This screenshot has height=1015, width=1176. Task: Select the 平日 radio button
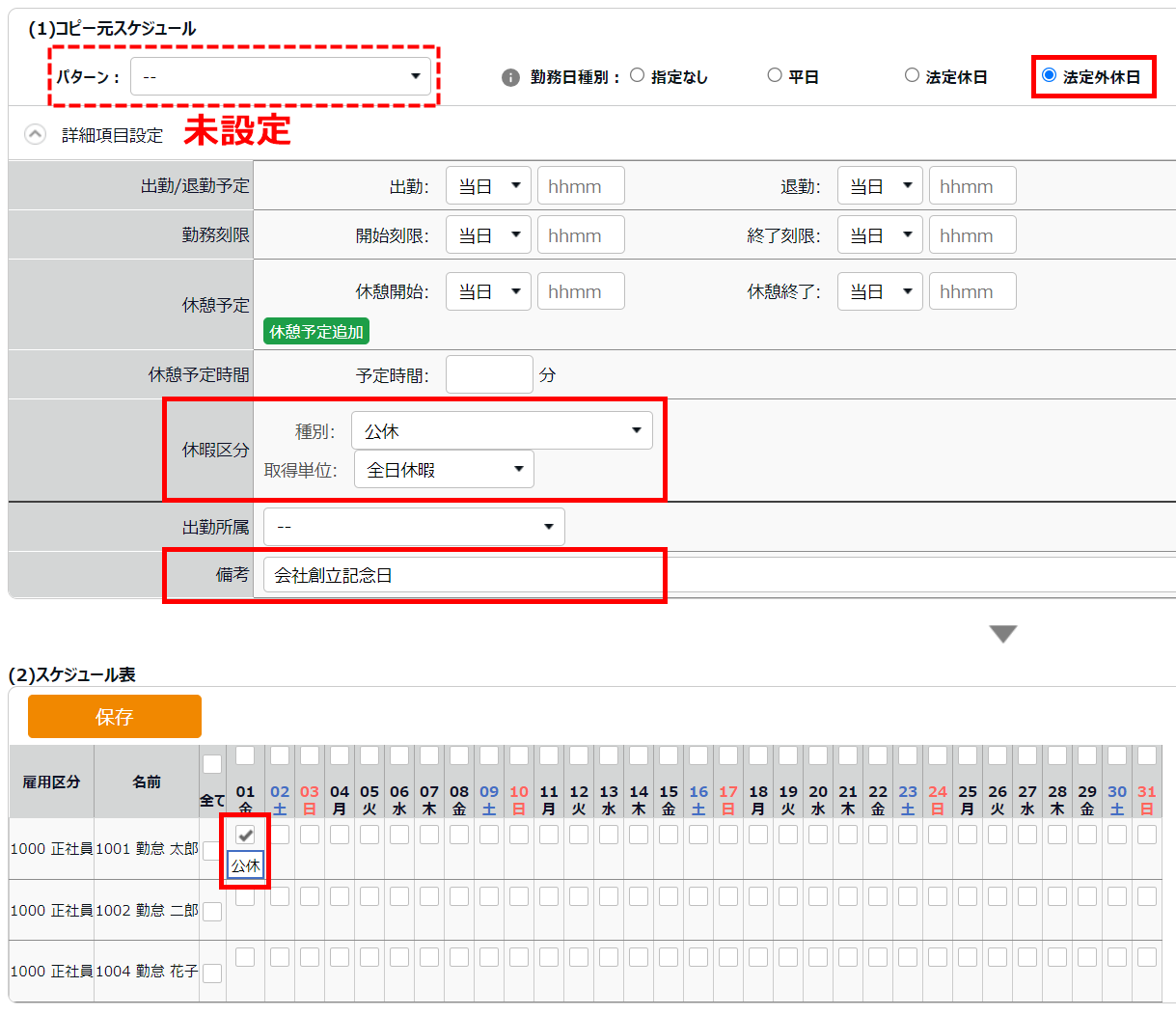775,75
